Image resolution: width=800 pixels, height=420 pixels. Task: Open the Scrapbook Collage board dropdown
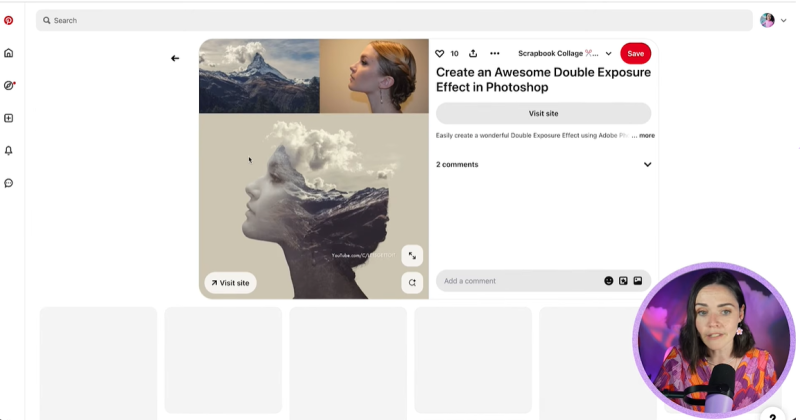[565, 54]
